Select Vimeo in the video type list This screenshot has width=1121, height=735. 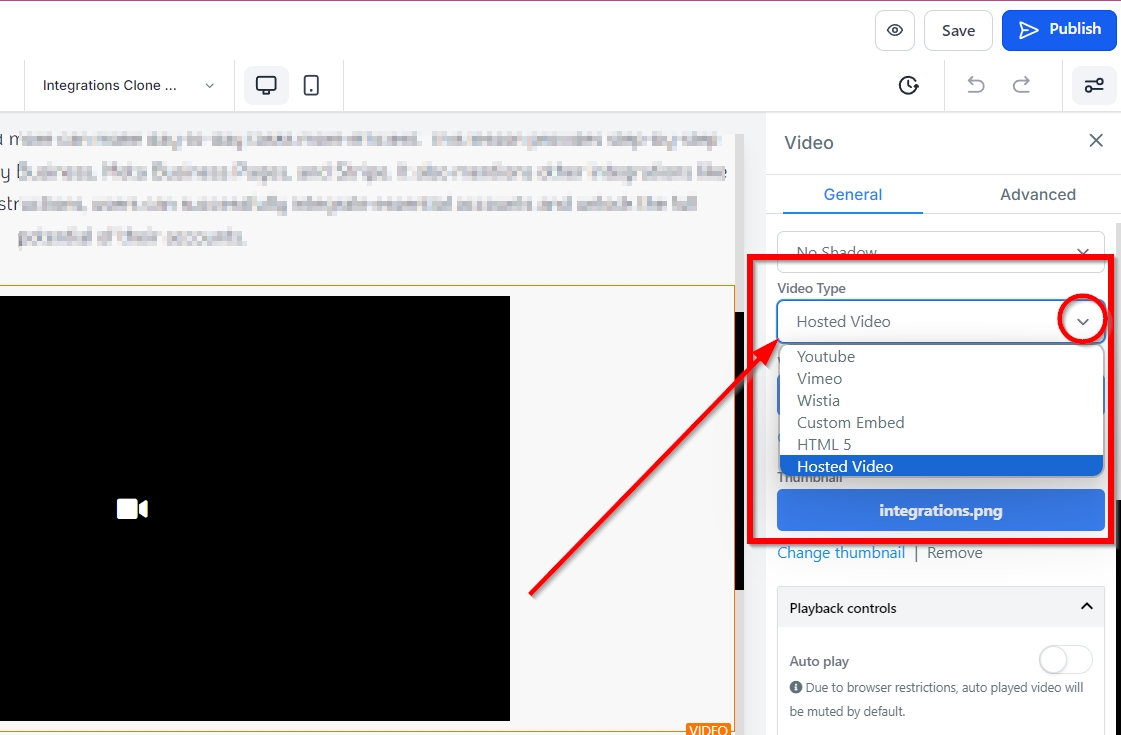[x=819, y=379]
